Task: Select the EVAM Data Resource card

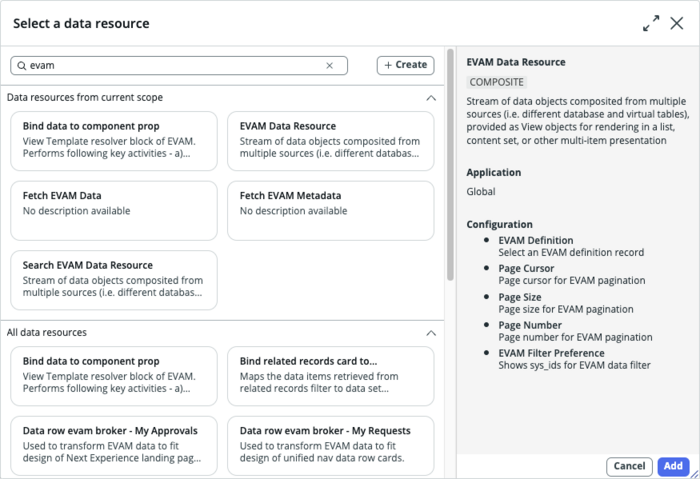Action: click(x=331, y=141)
